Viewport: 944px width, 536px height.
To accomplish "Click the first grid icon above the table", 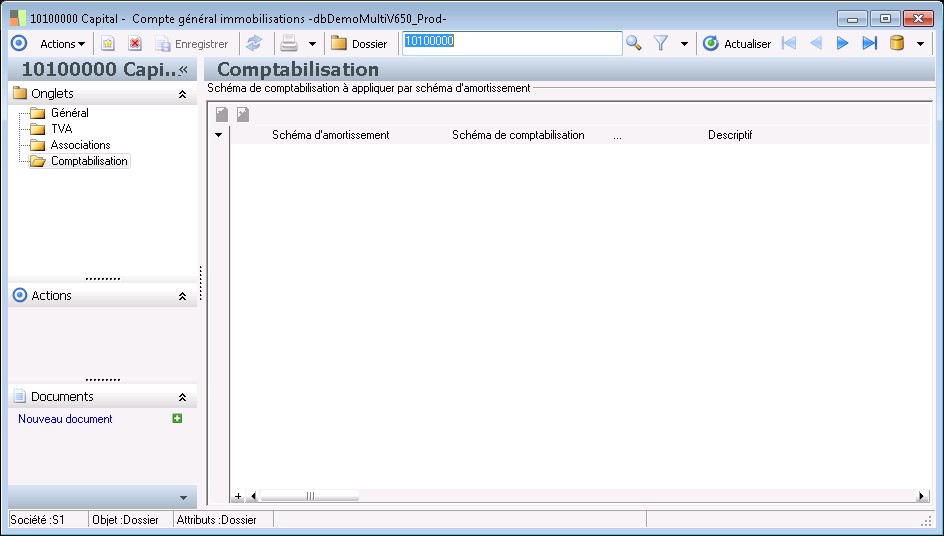I will click(222, 114).
